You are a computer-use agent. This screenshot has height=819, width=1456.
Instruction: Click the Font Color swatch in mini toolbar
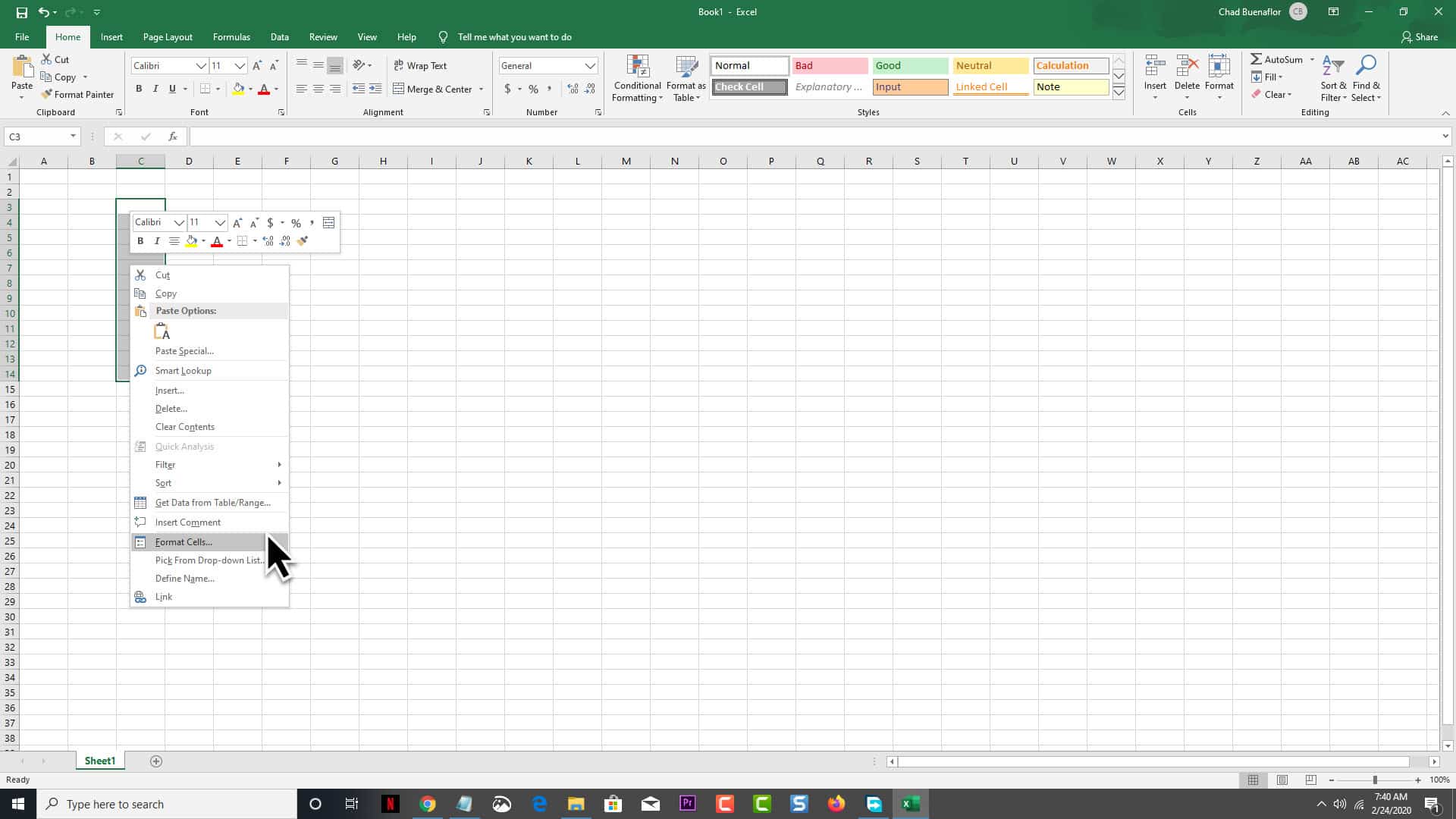[216, 240]
